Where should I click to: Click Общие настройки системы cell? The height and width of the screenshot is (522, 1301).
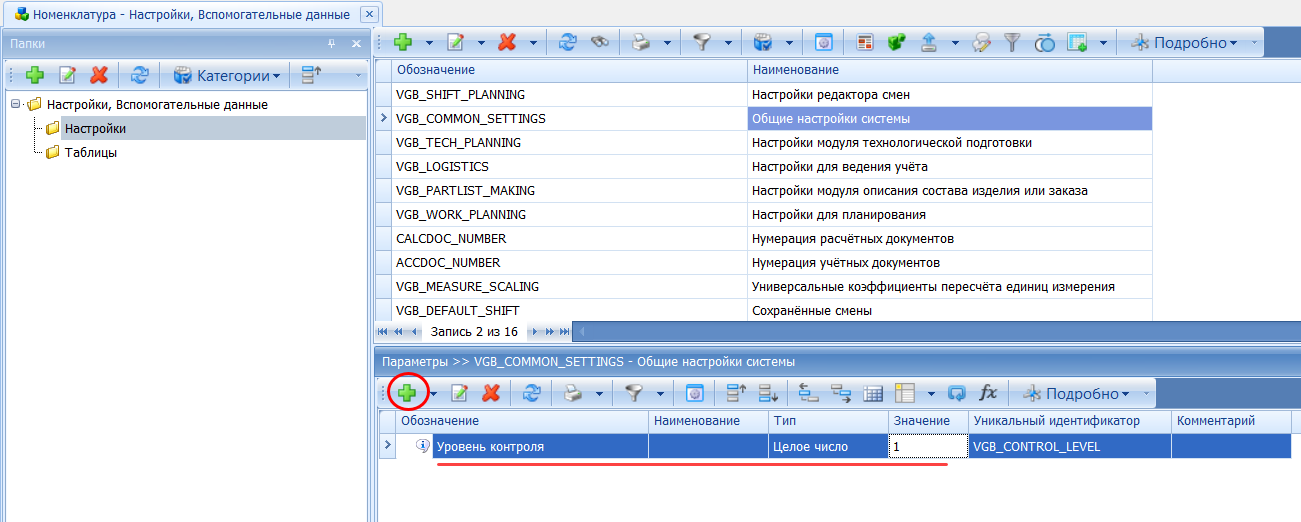[x=949, y=118]
